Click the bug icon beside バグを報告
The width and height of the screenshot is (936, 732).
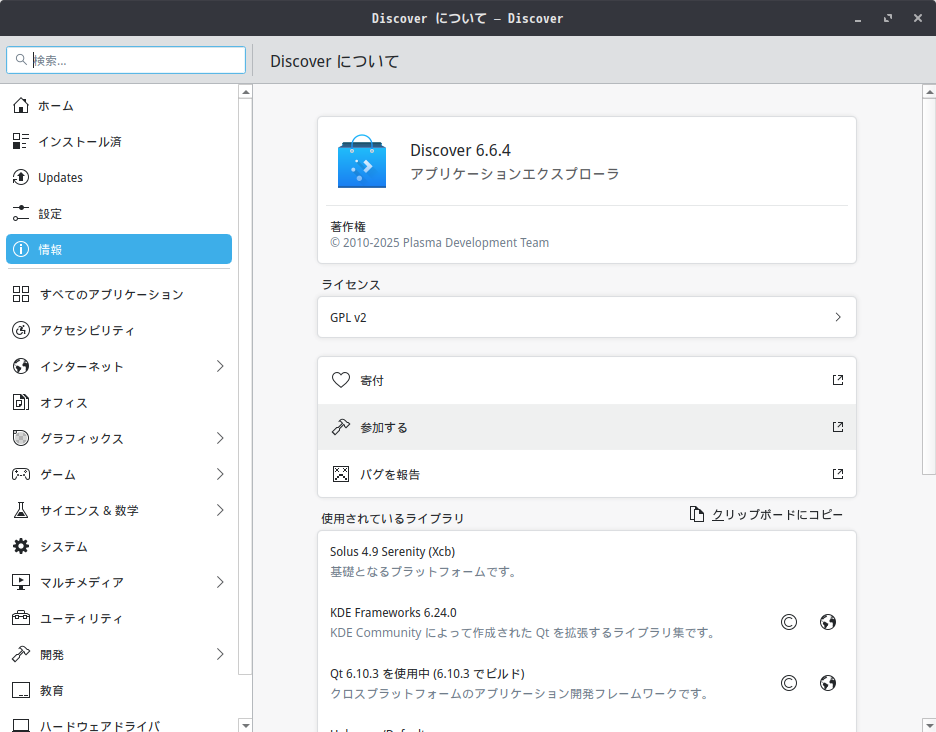click(341, 474)
